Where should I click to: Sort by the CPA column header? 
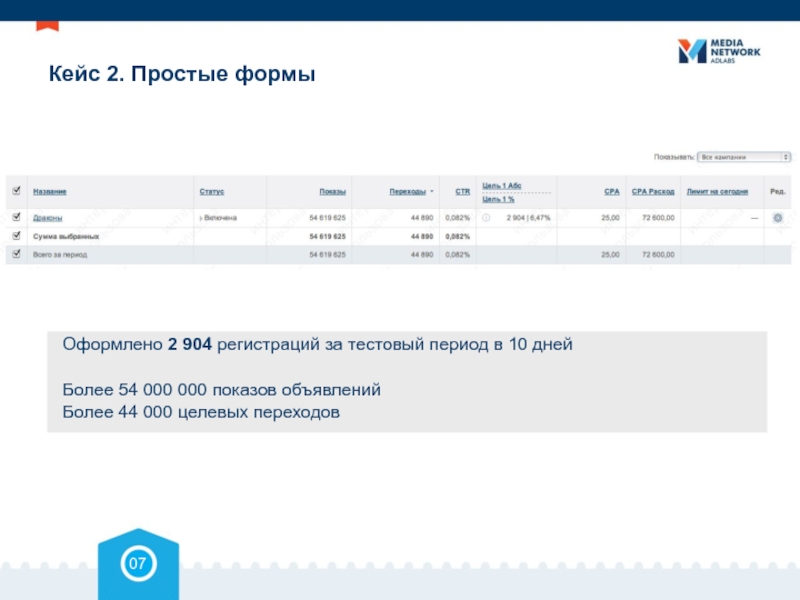pos(612,191)
